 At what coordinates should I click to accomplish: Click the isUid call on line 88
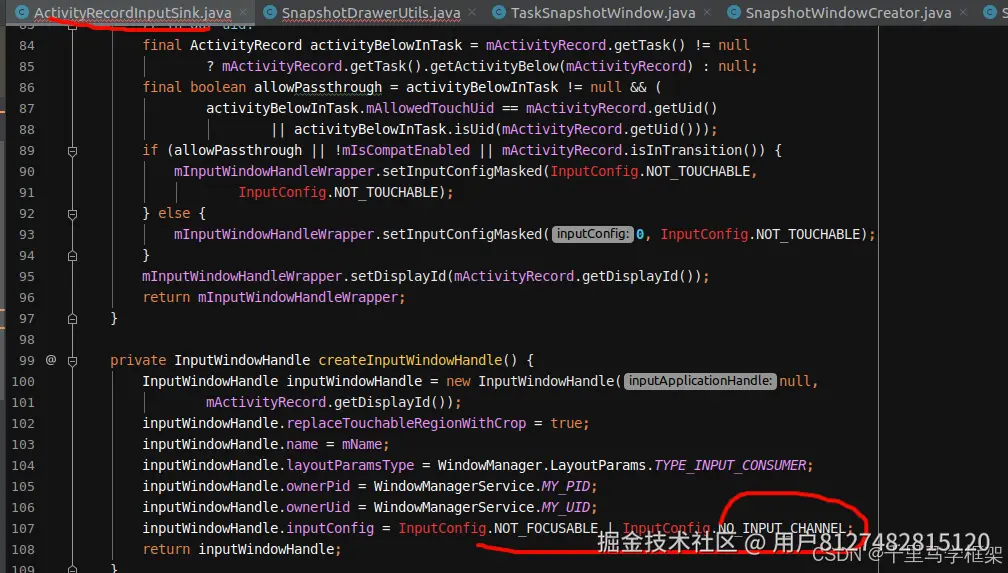474,129
